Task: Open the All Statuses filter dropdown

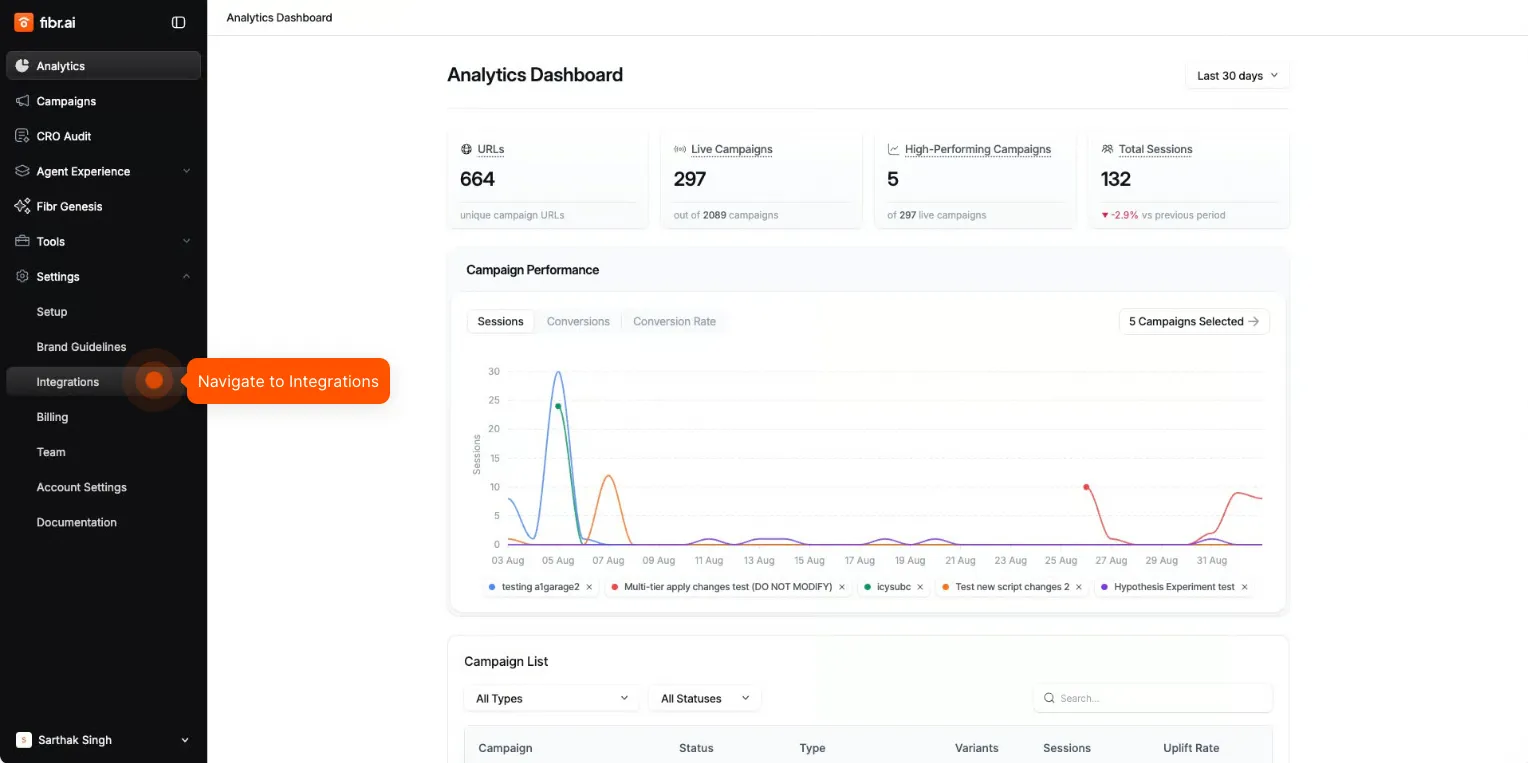Action: pos(705,698)
